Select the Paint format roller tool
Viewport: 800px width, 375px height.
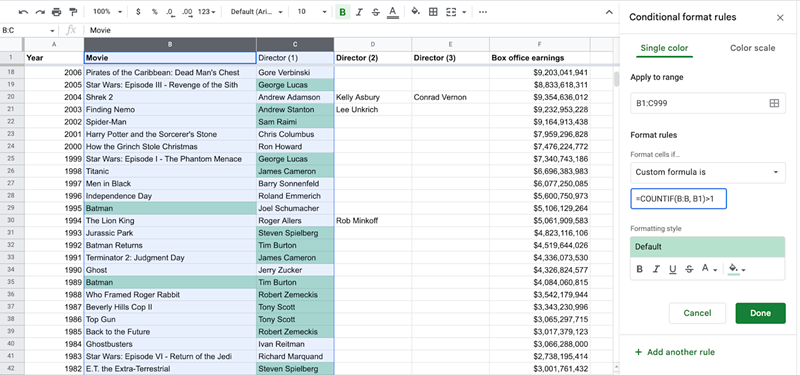[x=73, y=12]
